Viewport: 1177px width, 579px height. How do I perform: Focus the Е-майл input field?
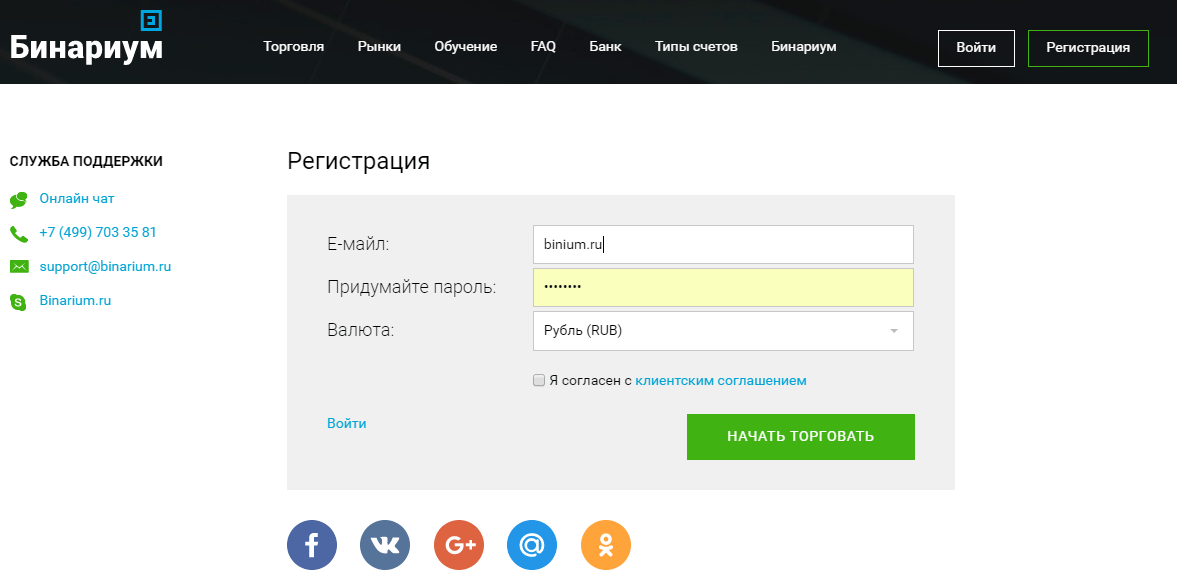[x=723, y=245]
